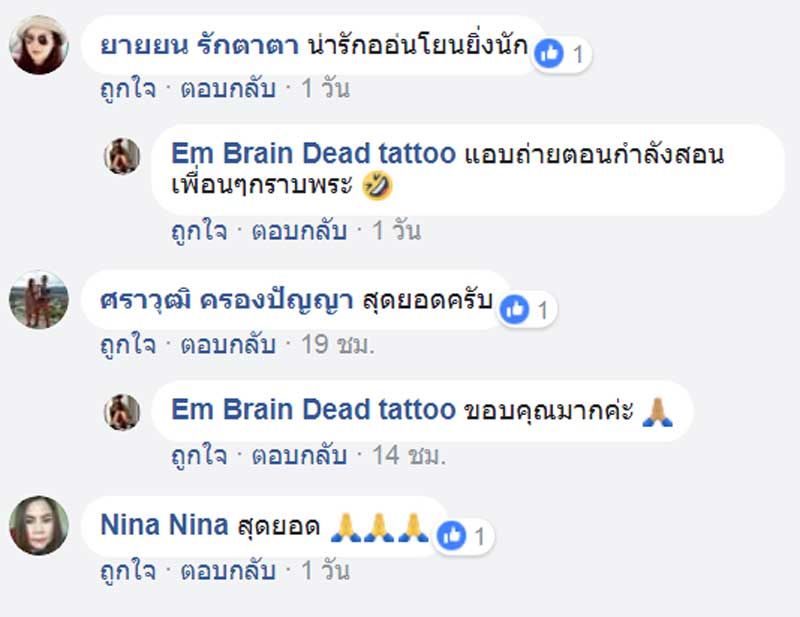
Task: Reply to Nina Nina's comment
Action: tap(228, 571)
